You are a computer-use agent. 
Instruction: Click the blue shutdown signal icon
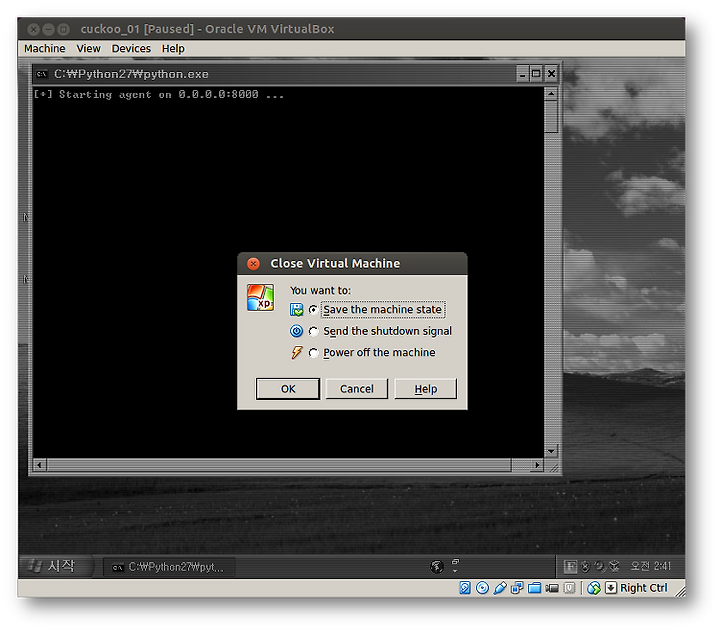[297, 331]
